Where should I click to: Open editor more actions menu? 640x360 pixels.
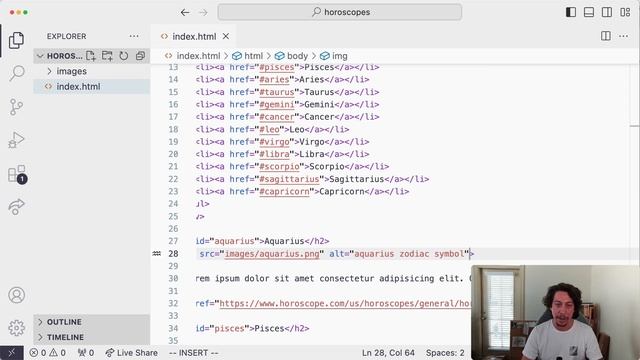(623, 36)
